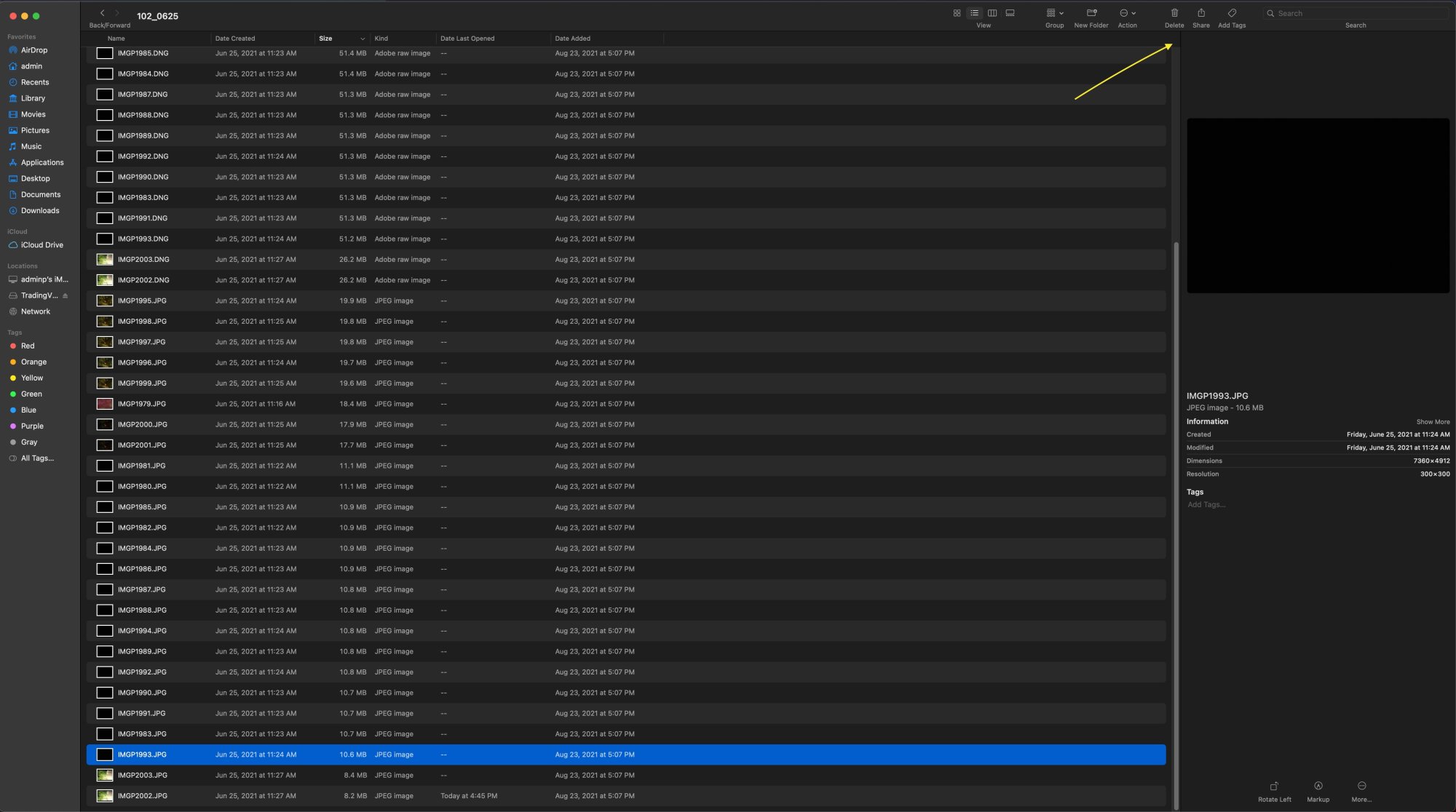The width and height of the screenshot is (1456, 812).
Task: Show More file information
Action: click(1433, 421)
